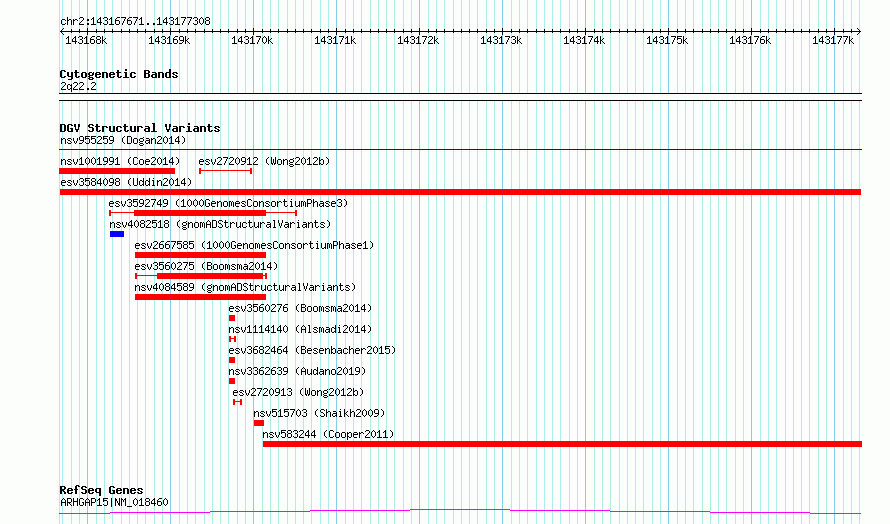Open the esv3584098 (Uddin2014) label
This screenshot has width=890, height=524.
(126, 182)
